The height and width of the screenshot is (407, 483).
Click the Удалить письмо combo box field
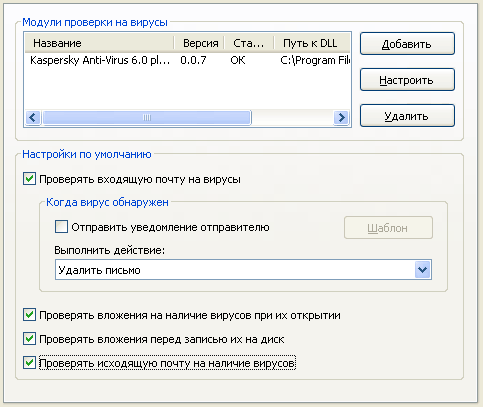pos(243,270)
